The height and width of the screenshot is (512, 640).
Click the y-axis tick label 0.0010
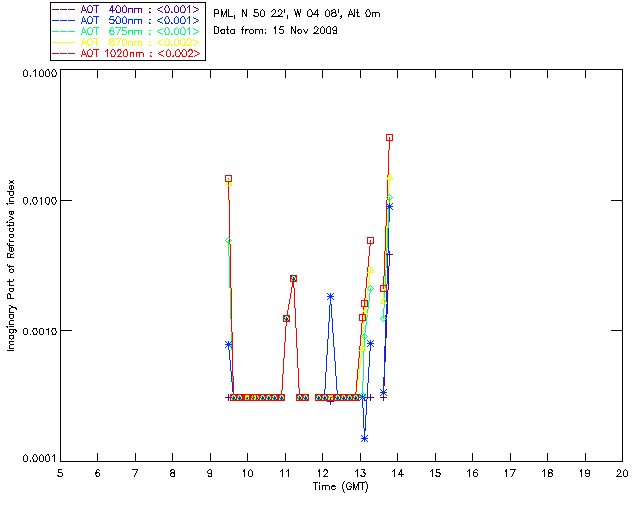click(39, 331)
